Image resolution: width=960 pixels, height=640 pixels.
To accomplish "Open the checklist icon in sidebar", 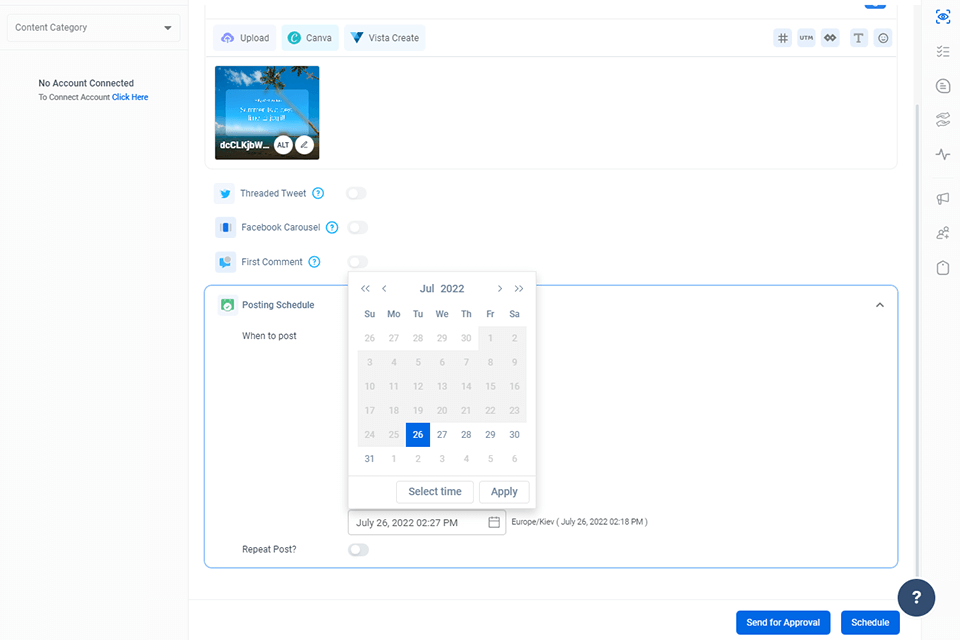I will 943,51.
